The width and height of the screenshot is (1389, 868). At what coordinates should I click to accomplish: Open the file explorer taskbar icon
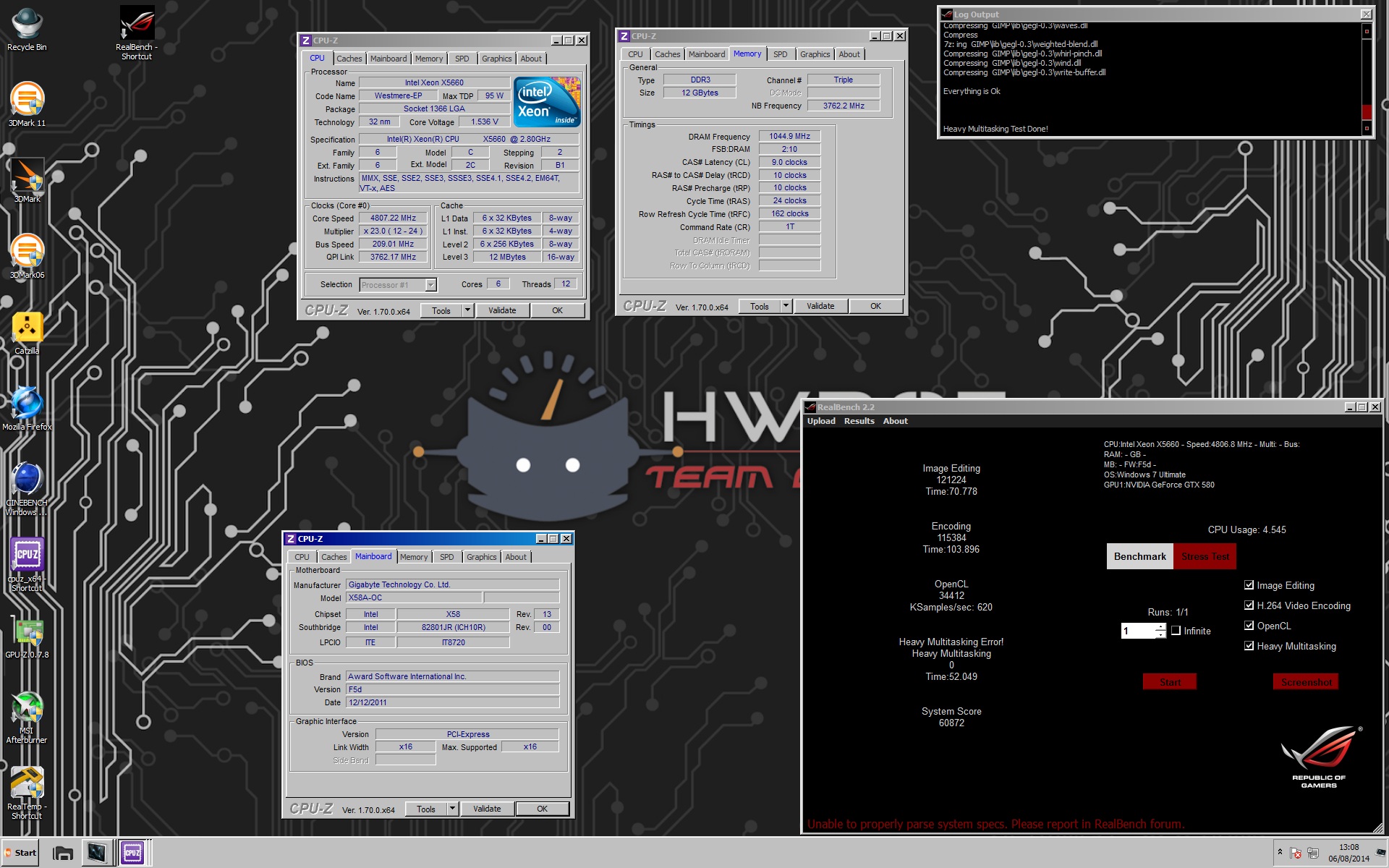click(x=63, y=853)
